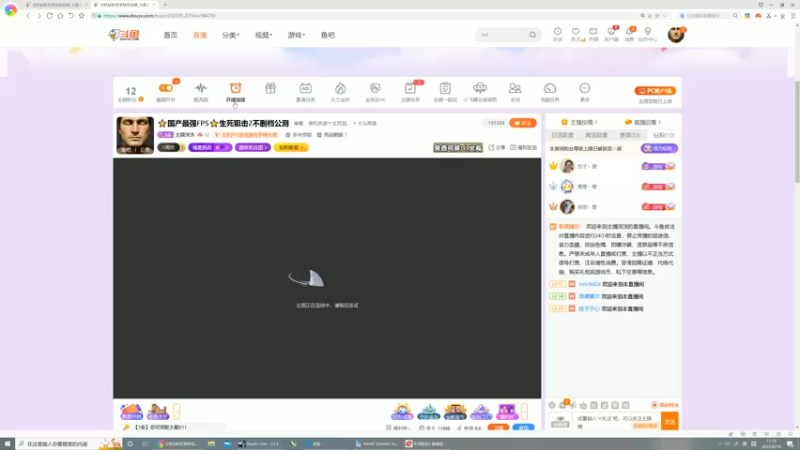Switch to the 周活跃度 tab
This screenshot has height=450, width=800.
(596, 135)
